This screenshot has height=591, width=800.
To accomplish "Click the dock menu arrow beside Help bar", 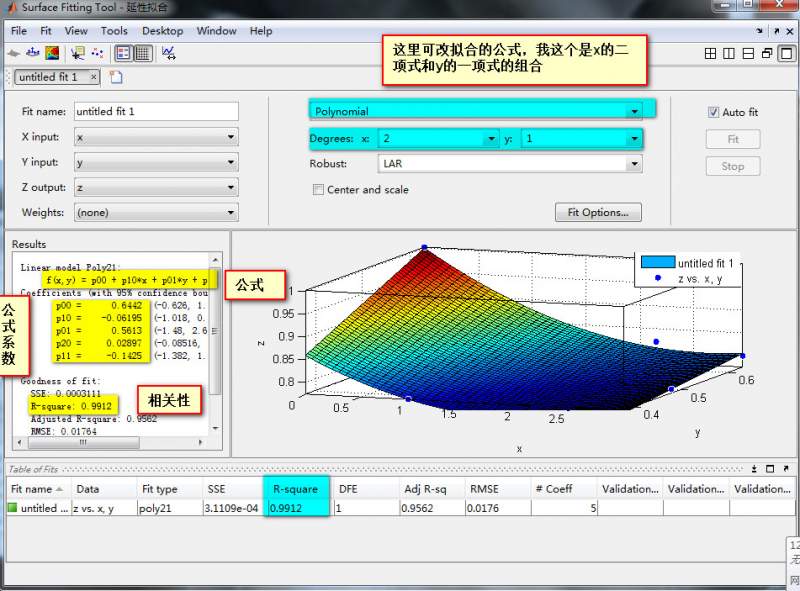I will tap(760, 31).
